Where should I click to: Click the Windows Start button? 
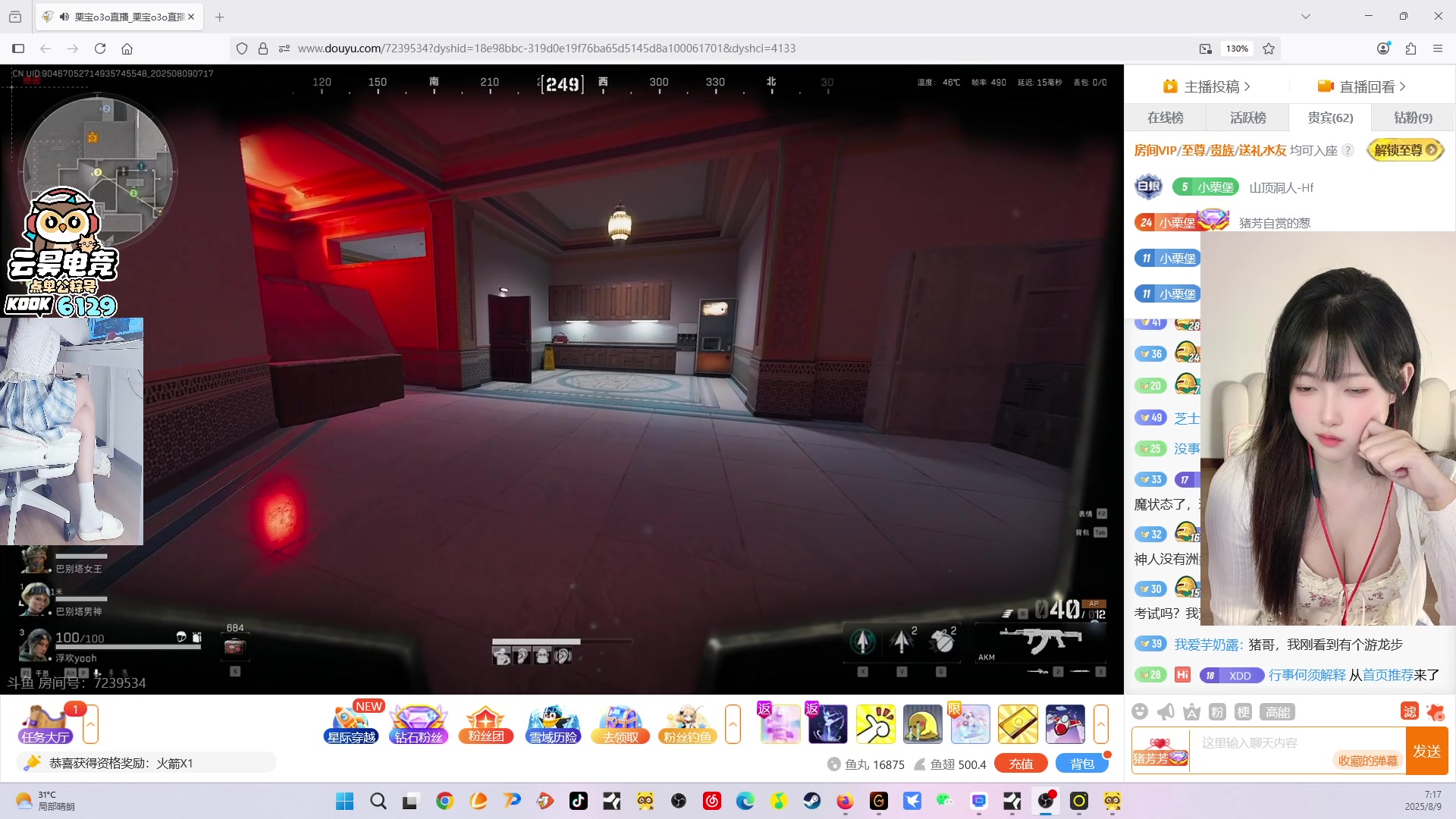344,801
